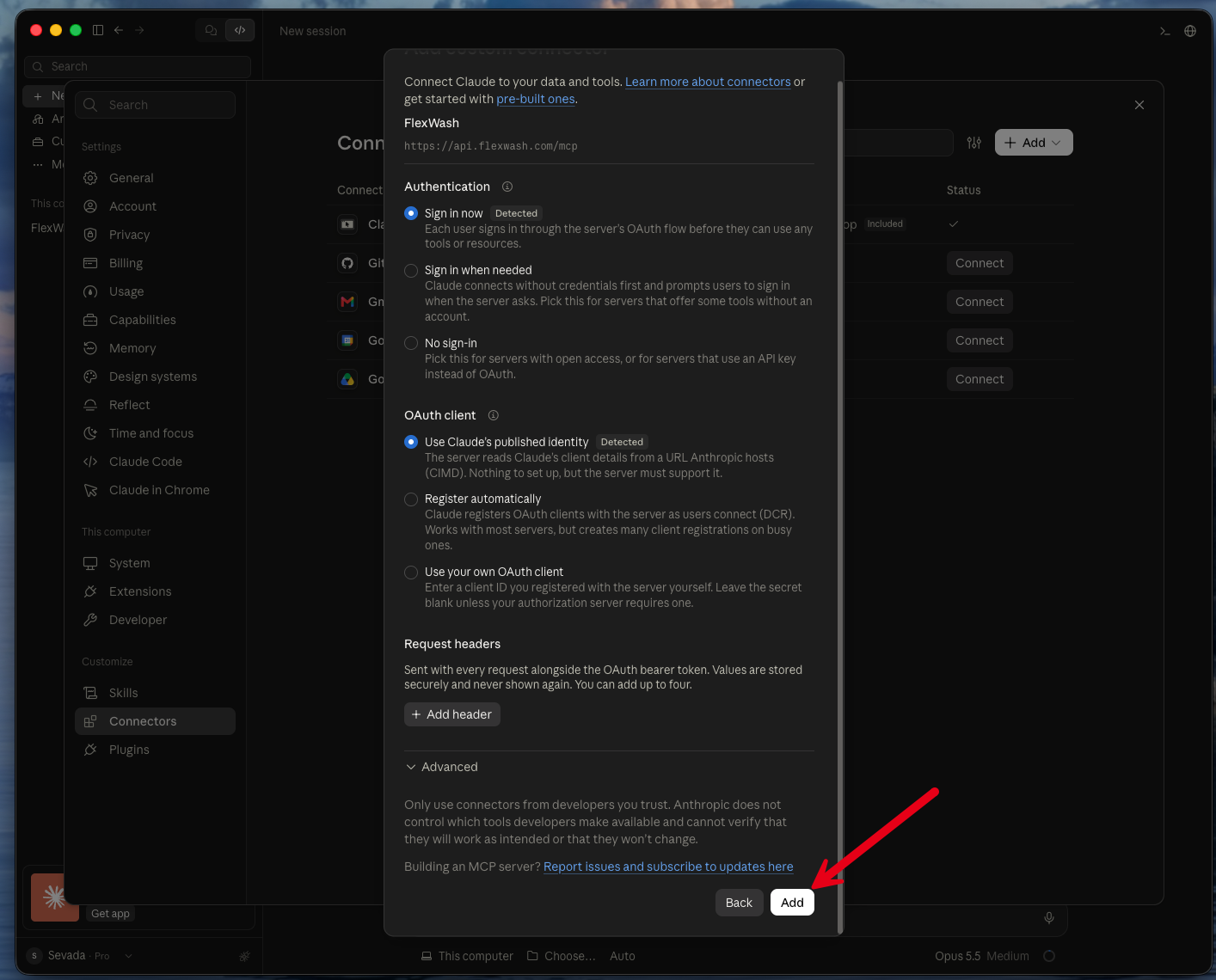Select the No sign-in radio option
The image size is (1216, 980).
pyautogui.click(x=411, y=343)
